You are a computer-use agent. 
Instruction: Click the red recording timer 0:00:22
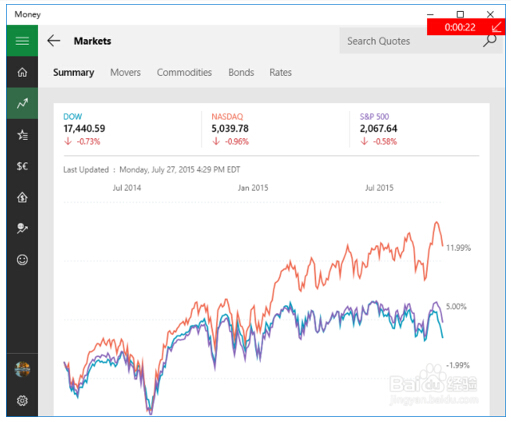(x=460, y=27)
